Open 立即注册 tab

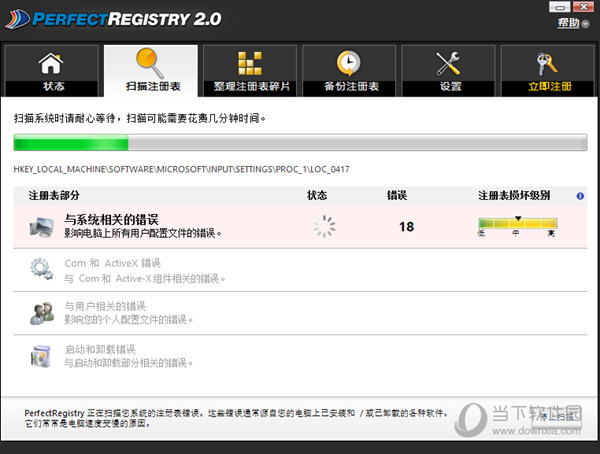548,70
